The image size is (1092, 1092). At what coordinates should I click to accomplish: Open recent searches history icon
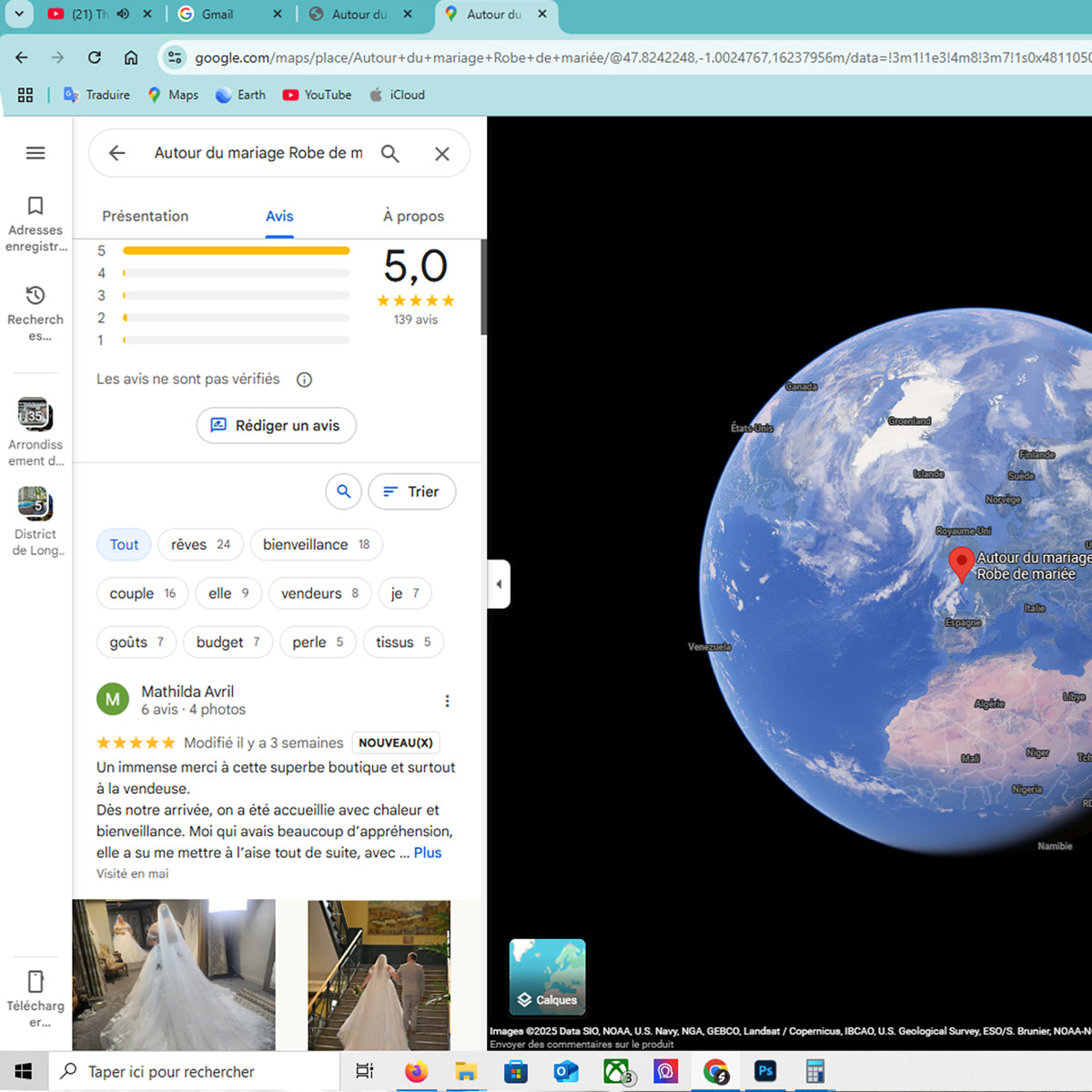click(x=35, y=295)
